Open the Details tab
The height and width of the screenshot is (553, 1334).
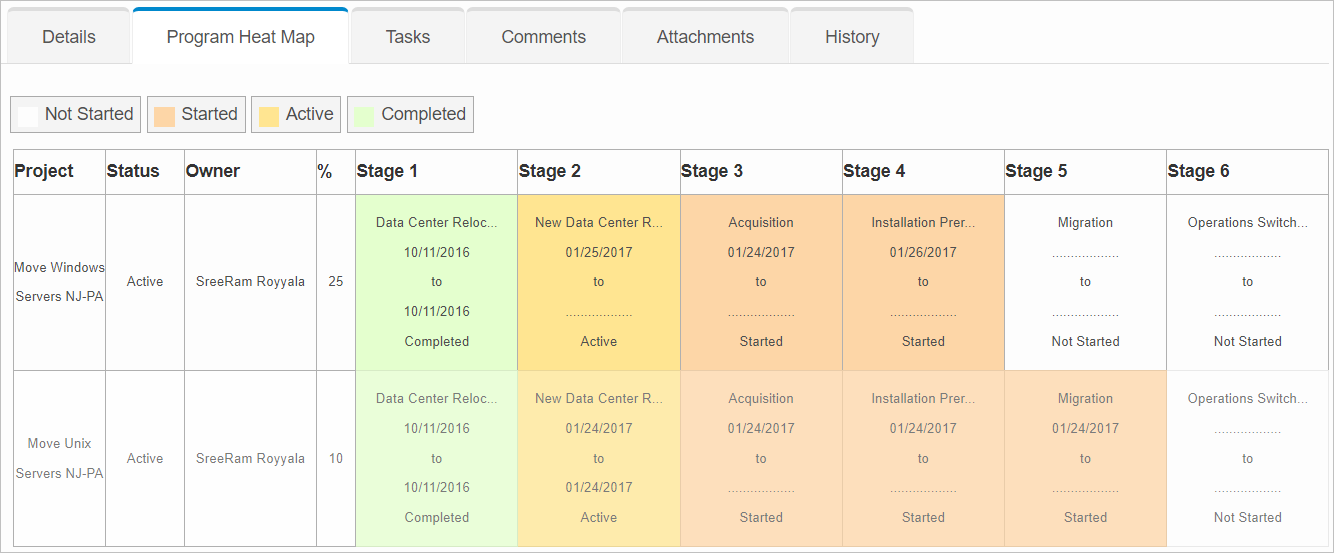pyautogui.click(x=69, y=37)
